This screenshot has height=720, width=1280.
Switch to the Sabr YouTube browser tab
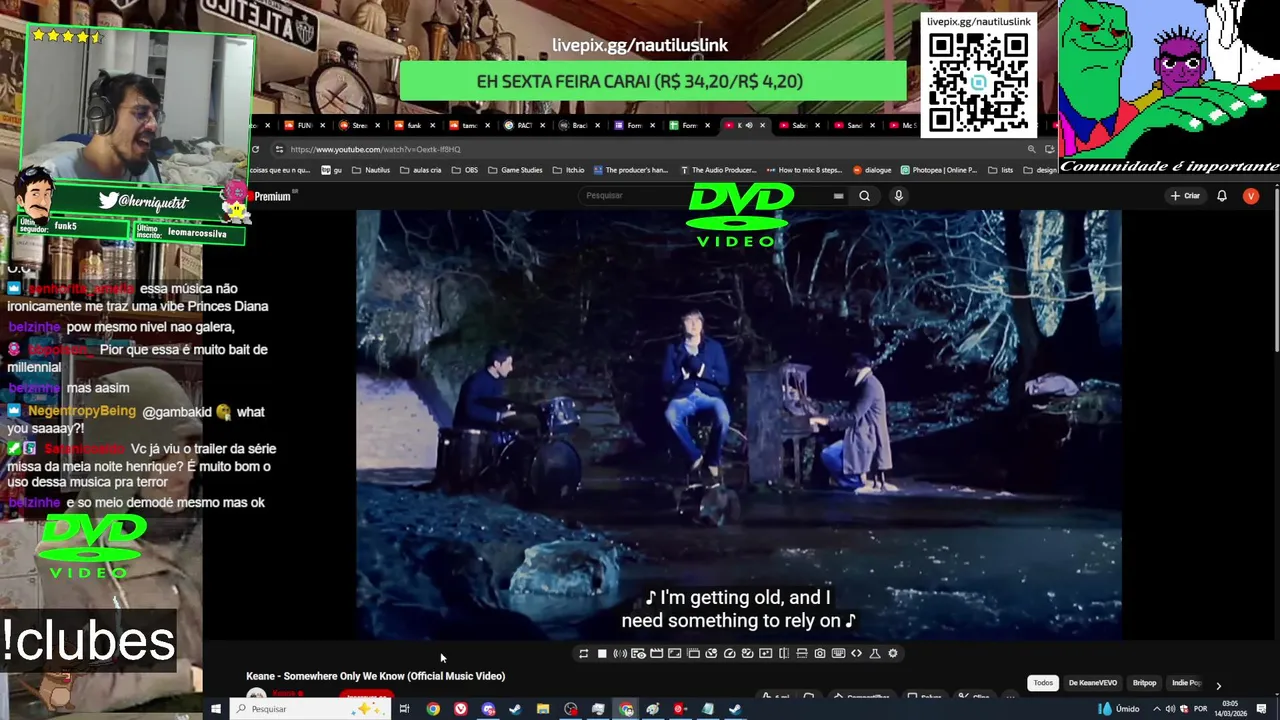(x=792, y=125)
